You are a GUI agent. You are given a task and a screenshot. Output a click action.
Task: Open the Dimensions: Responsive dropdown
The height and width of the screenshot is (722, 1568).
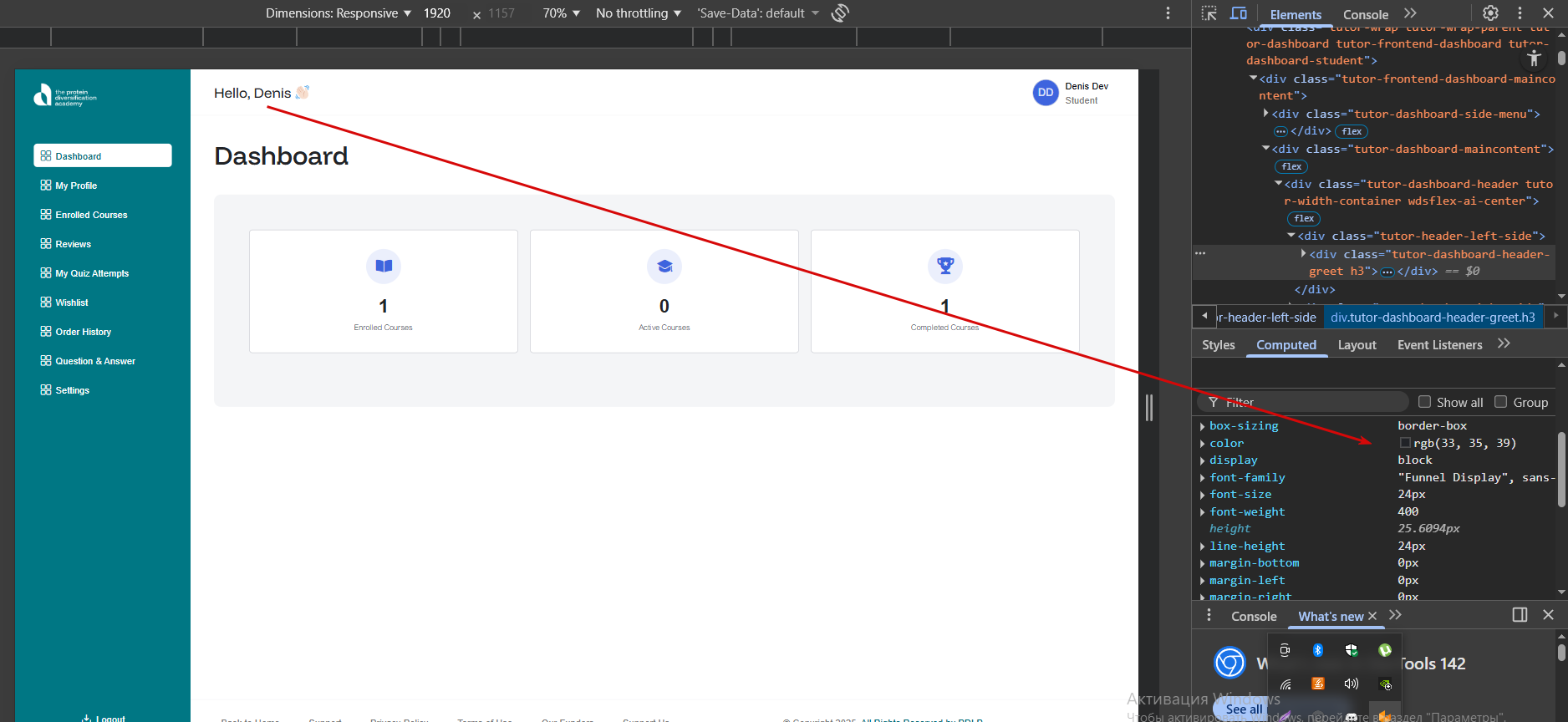[339, 13]
